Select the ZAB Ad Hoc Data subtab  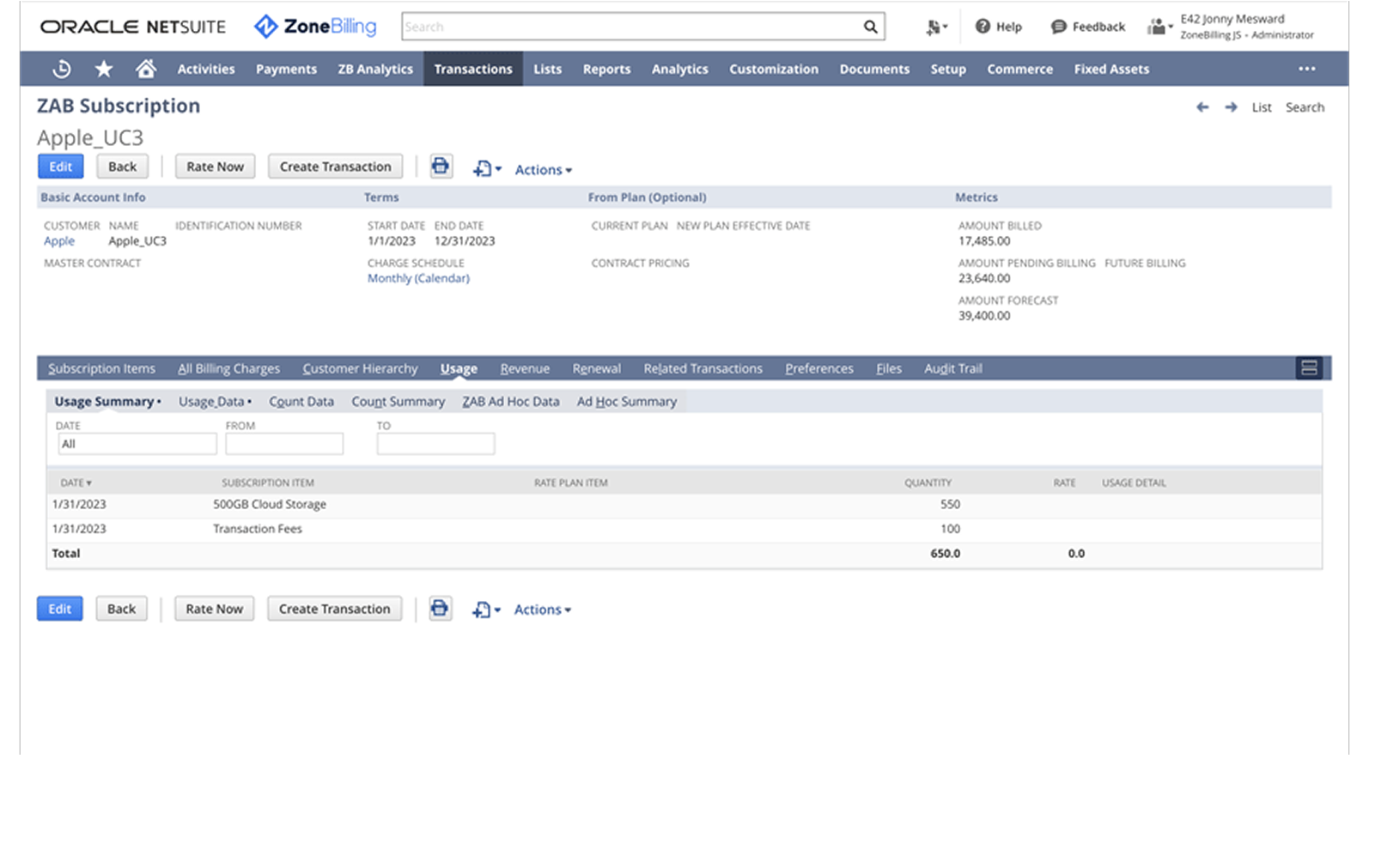pos(511,401)
